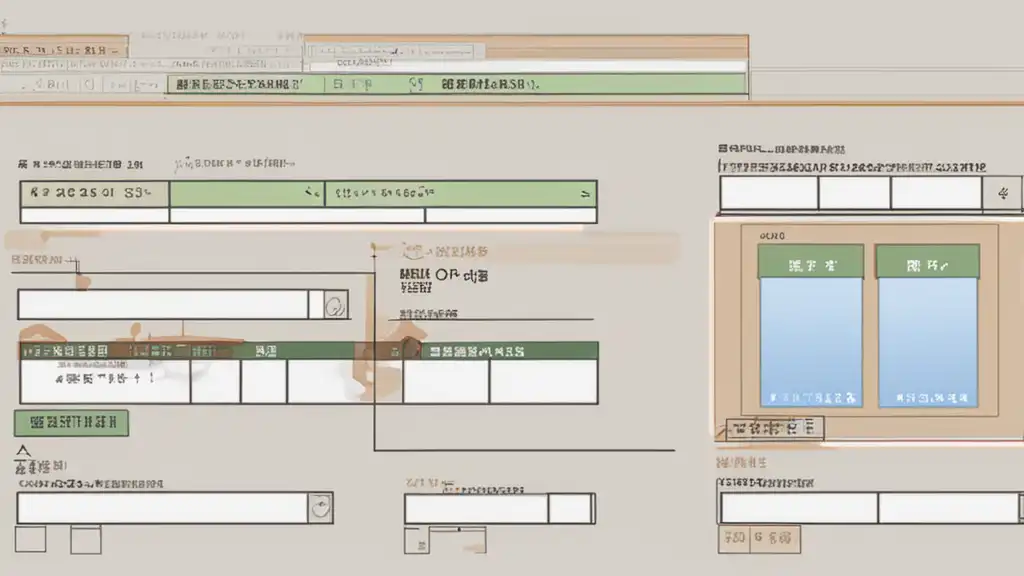The width and height of the screenshot is (1024, 576).
Task: Click the round icon at the lower-left input's end
Action: coord(319,508)
